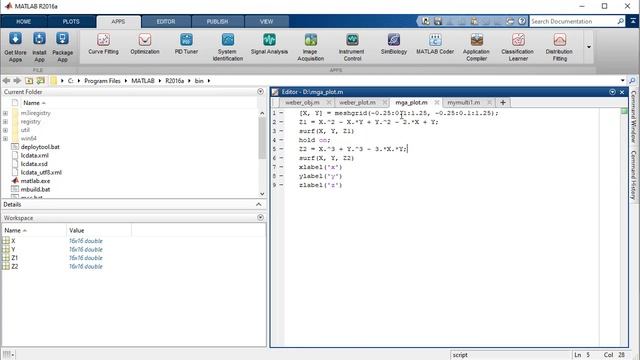640x360 pixels.
Task: Open the Command Window side panel
Action: (633, 117)
